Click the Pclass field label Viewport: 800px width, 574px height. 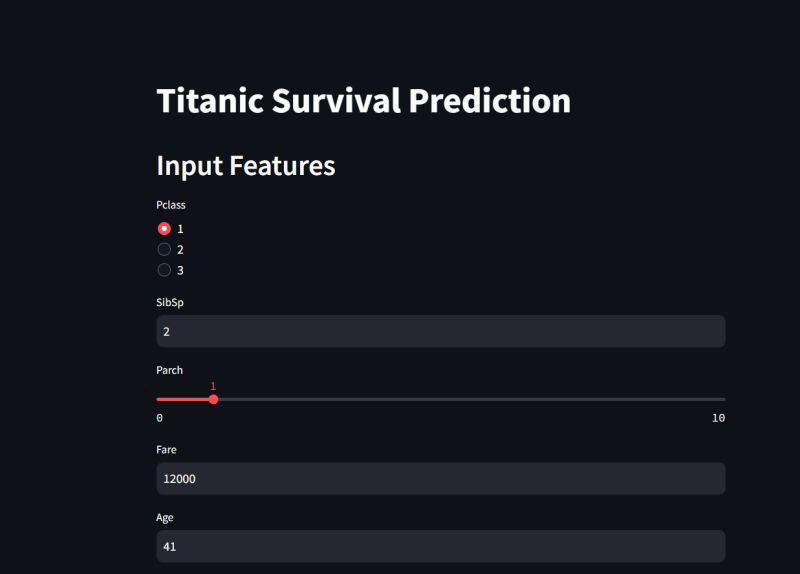click(171, 205)
